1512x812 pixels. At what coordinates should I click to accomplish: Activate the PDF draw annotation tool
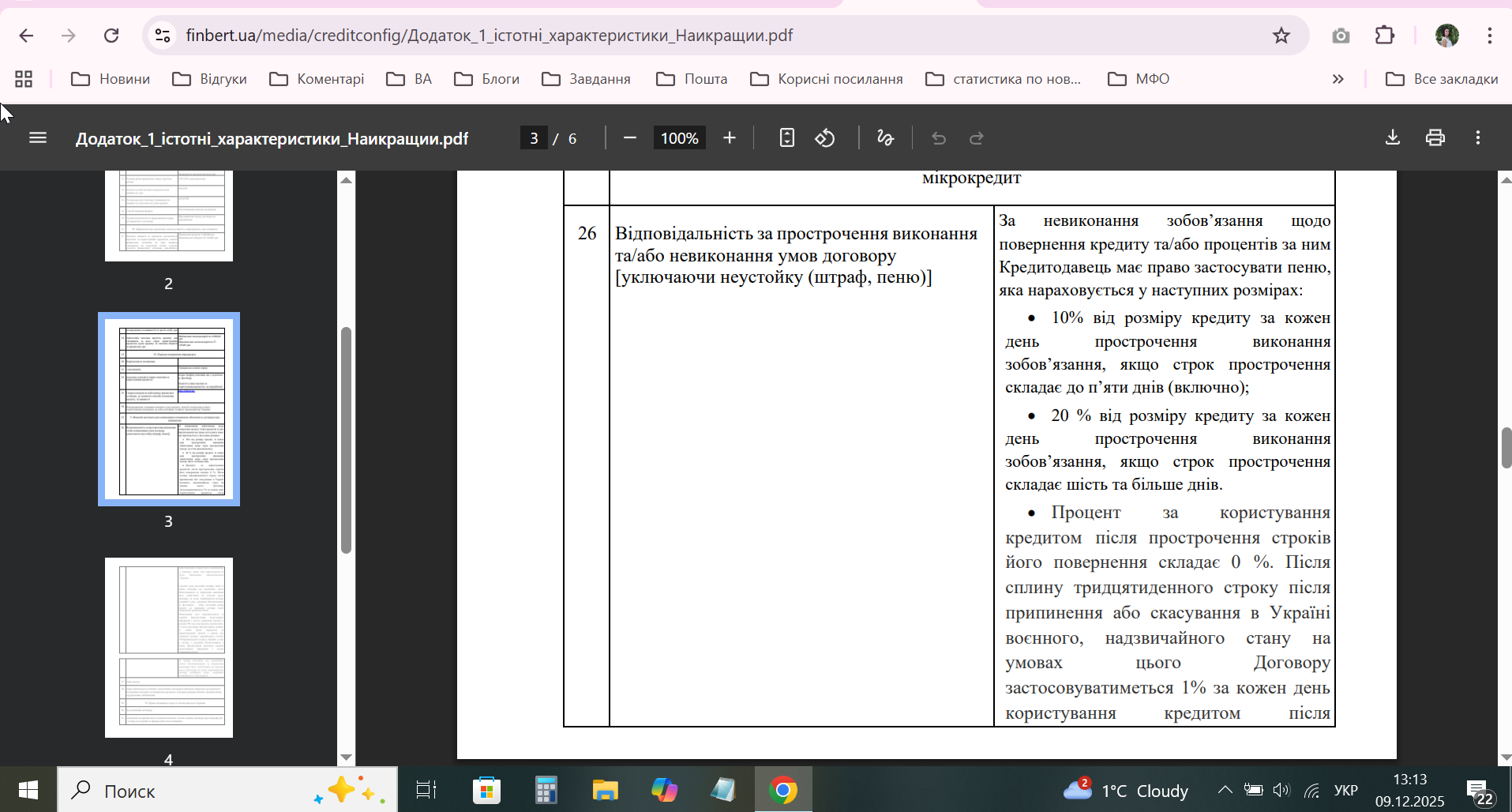pos(885,138)
